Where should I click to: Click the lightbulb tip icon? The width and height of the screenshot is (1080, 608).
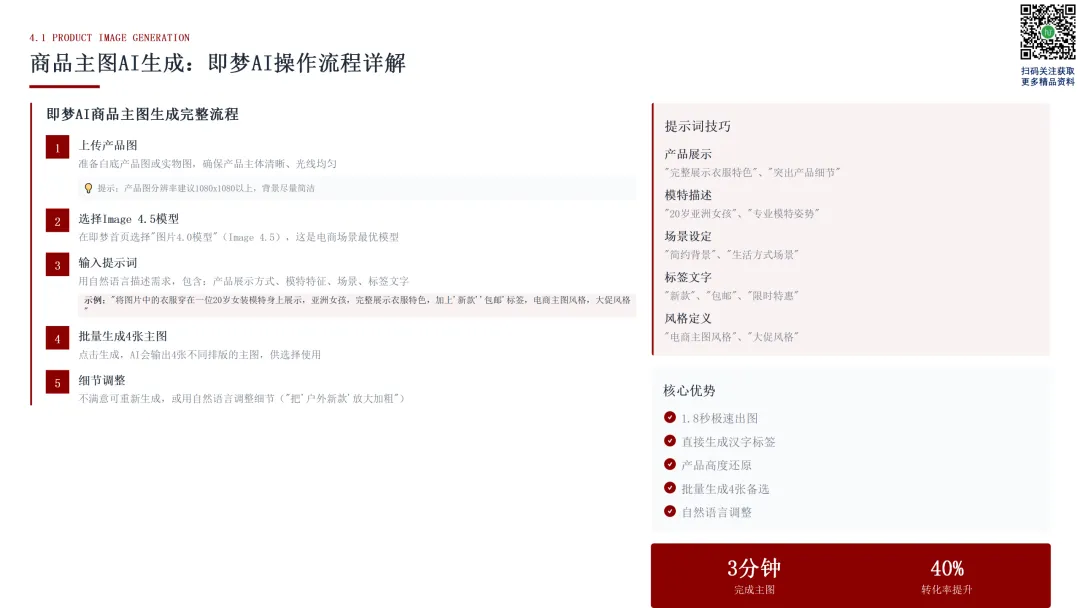(88, 188)
